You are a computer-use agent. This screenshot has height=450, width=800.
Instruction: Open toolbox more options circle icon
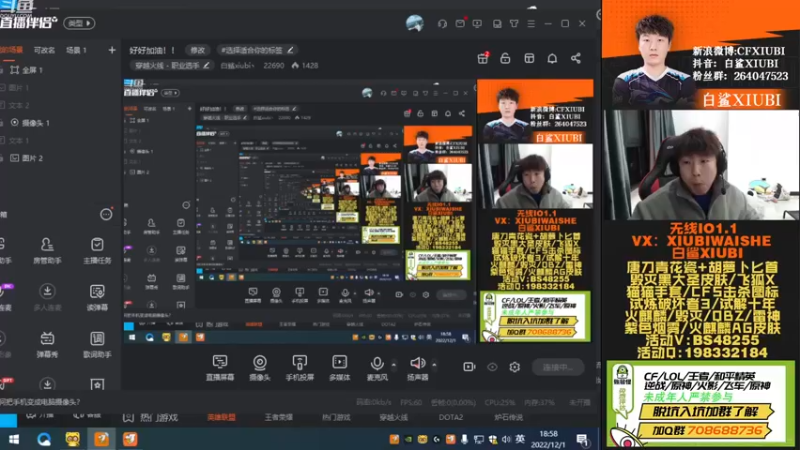point(106,214)
